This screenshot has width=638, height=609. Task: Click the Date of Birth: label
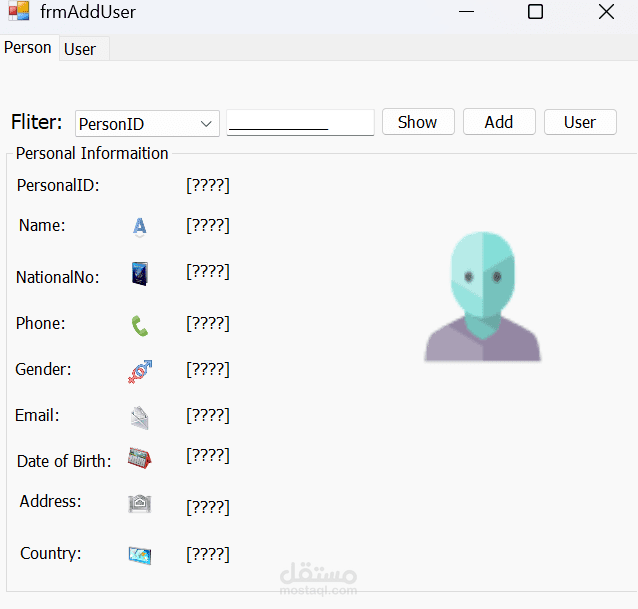[64, 461]
